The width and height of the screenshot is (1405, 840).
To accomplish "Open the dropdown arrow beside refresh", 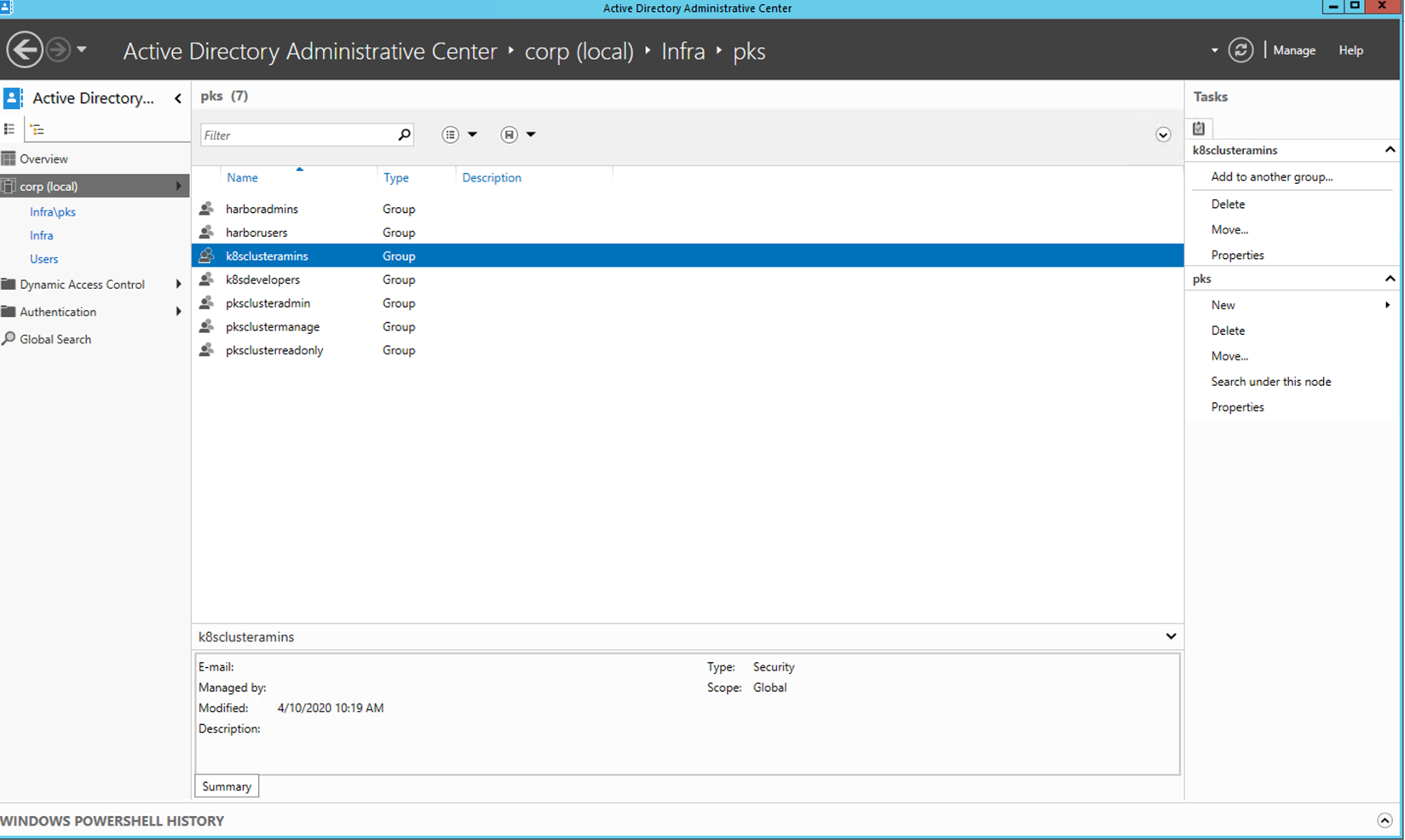I will click(1214, 50).
